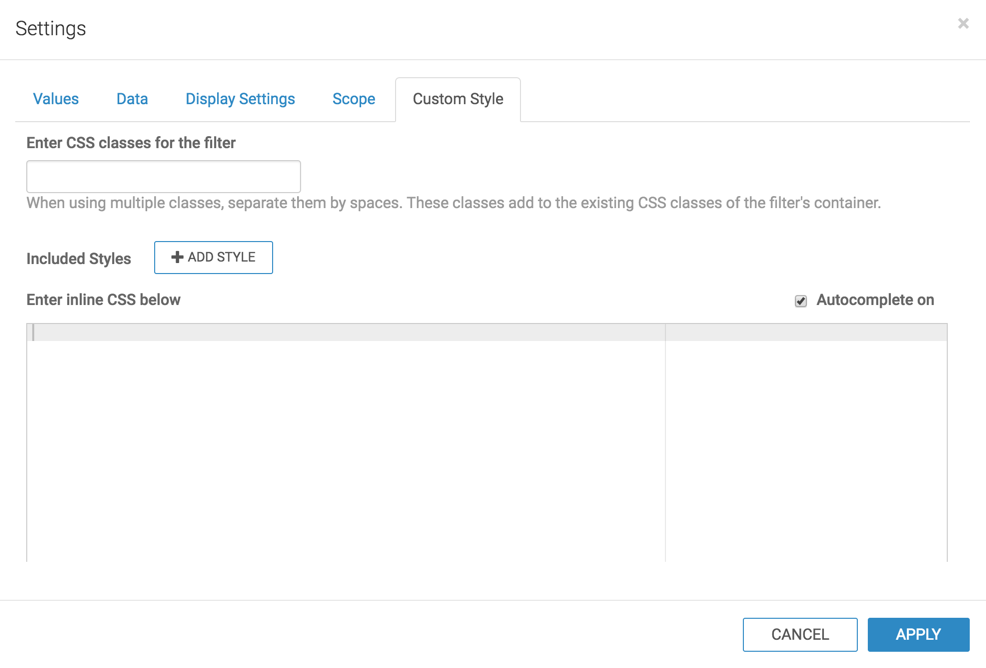Switch to the Values tab
The image size is (986, 668).
click(56, 99)
